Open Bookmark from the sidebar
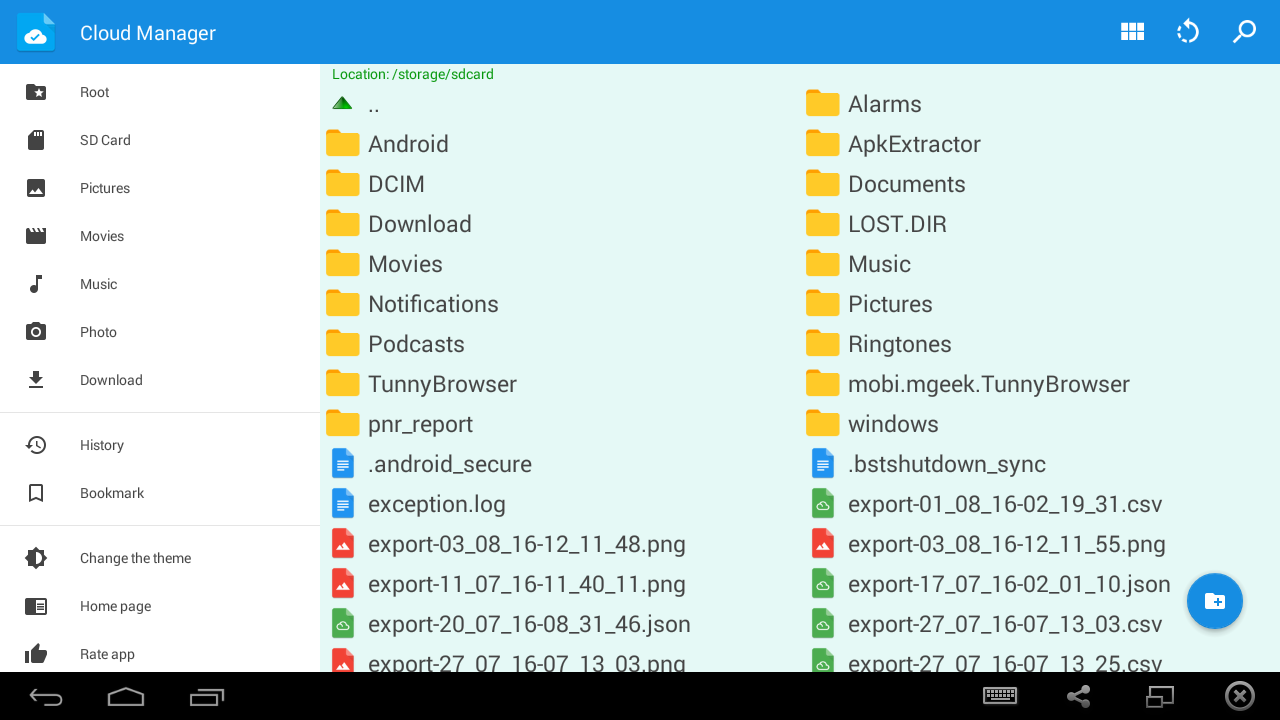 [x=111, y=493]
